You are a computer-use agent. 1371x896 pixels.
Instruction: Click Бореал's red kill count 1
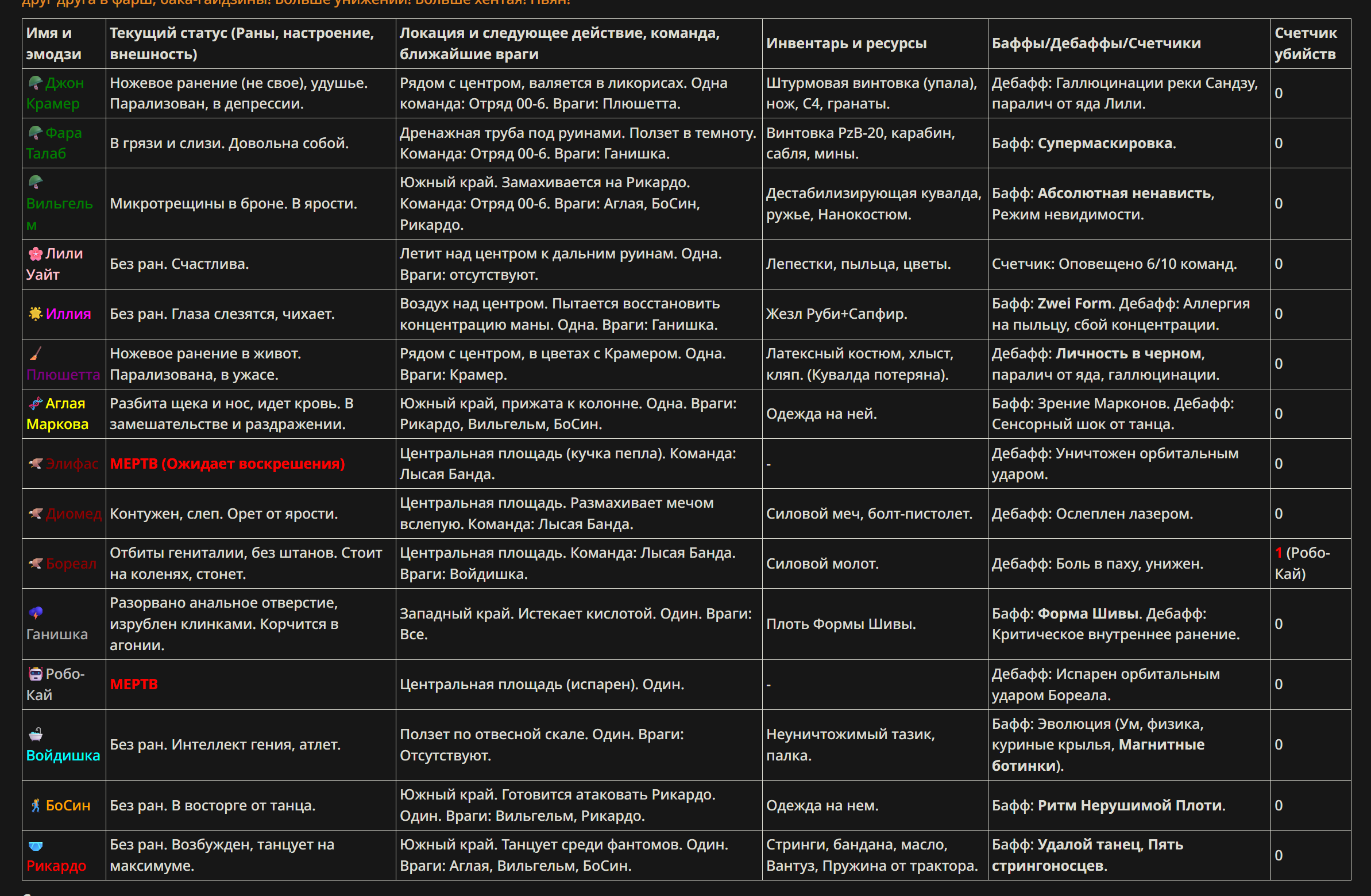tap(1279, 553)
